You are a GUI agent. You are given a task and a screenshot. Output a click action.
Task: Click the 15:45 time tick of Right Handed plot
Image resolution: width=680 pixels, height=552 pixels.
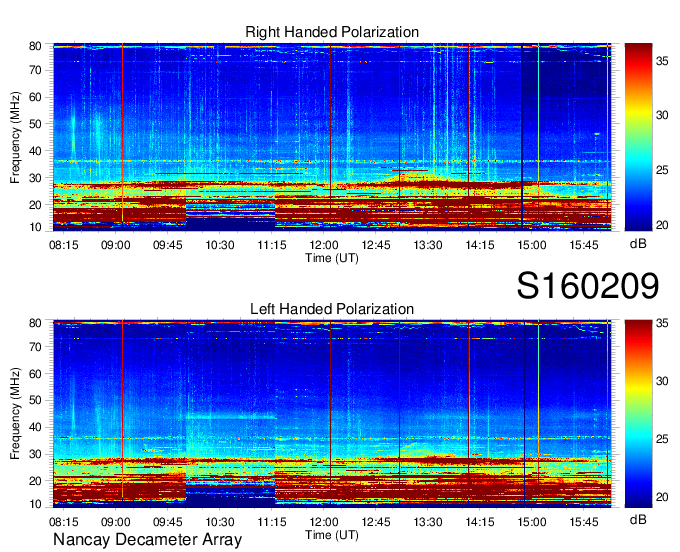coord(584,245)
